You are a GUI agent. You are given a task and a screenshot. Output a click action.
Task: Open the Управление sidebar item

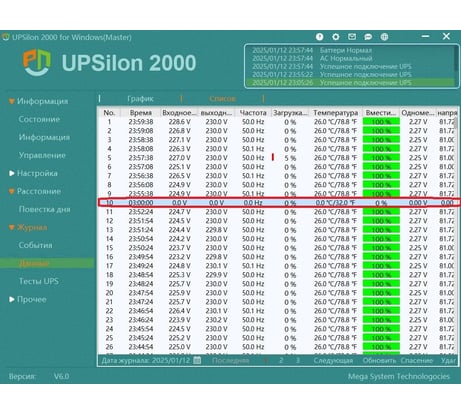42,155
